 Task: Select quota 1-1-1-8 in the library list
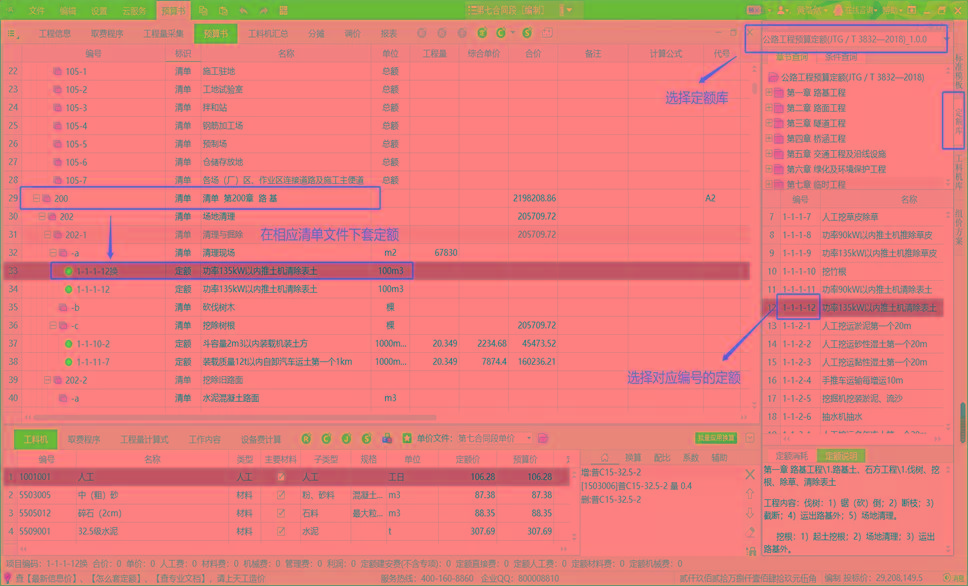853,235
